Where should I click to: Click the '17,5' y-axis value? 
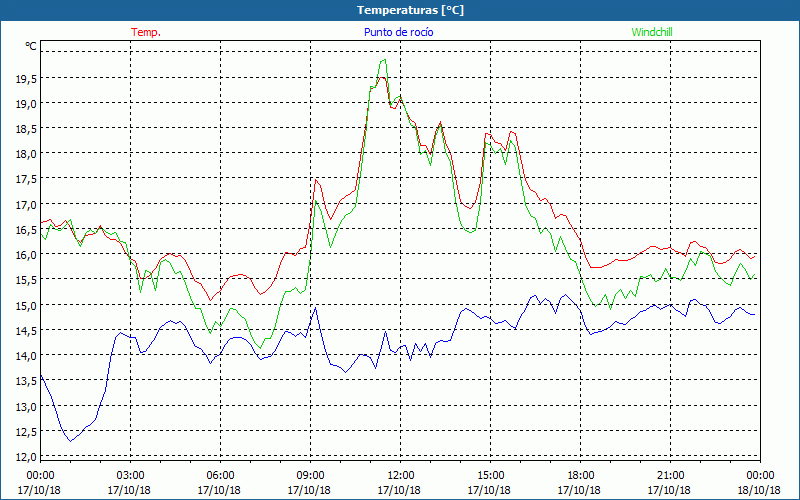(x=26, y=179)
